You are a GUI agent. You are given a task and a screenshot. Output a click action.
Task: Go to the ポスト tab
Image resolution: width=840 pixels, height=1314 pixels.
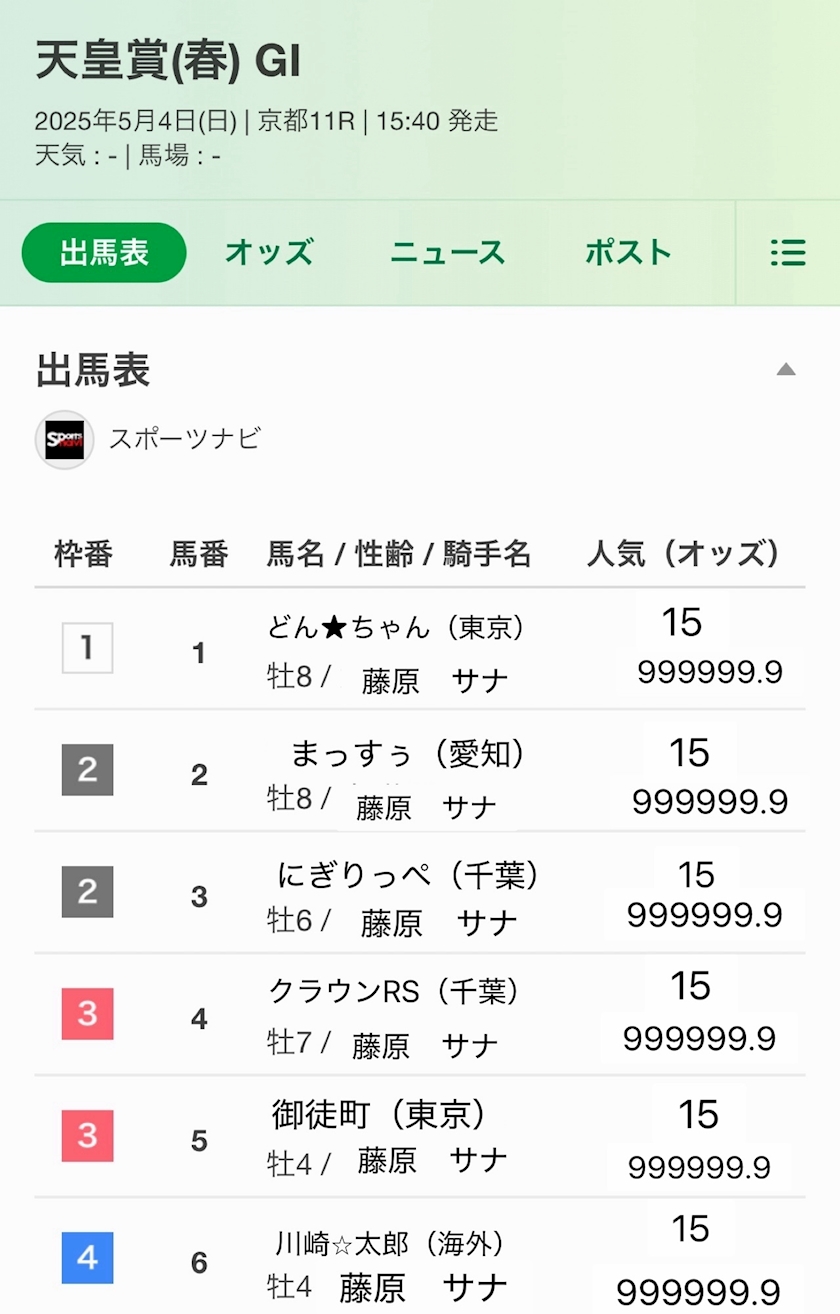[x=628, y=253]
